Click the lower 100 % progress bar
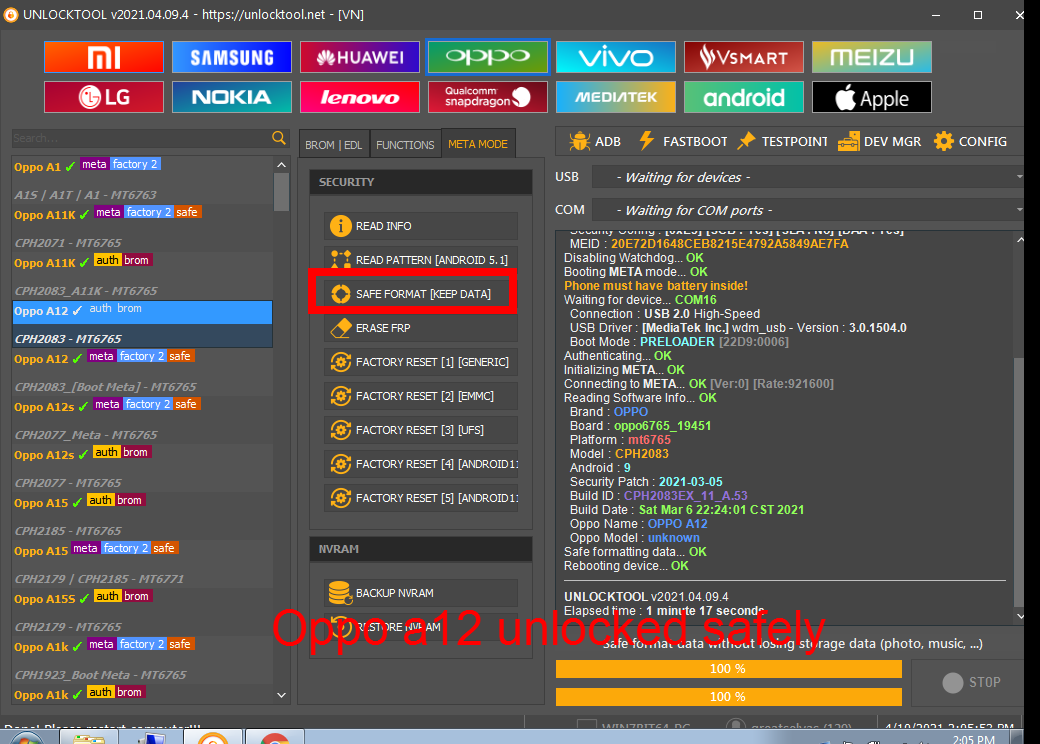This screenshot has width=1040, height=744. pos(728,697)
